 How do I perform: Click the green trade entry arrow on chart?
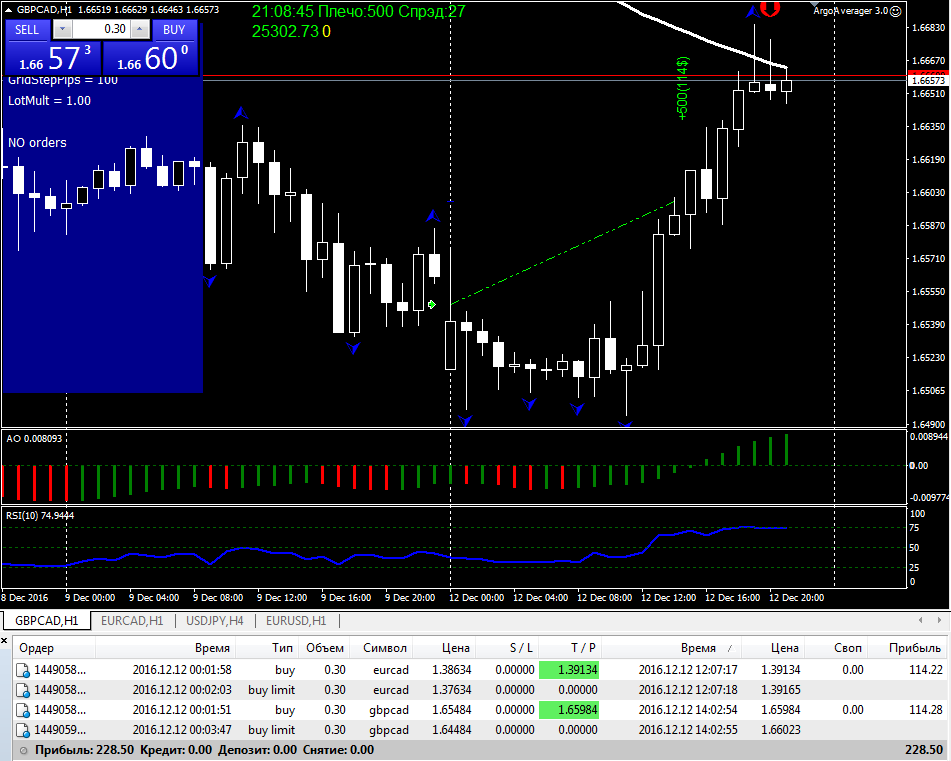(431, 304)
